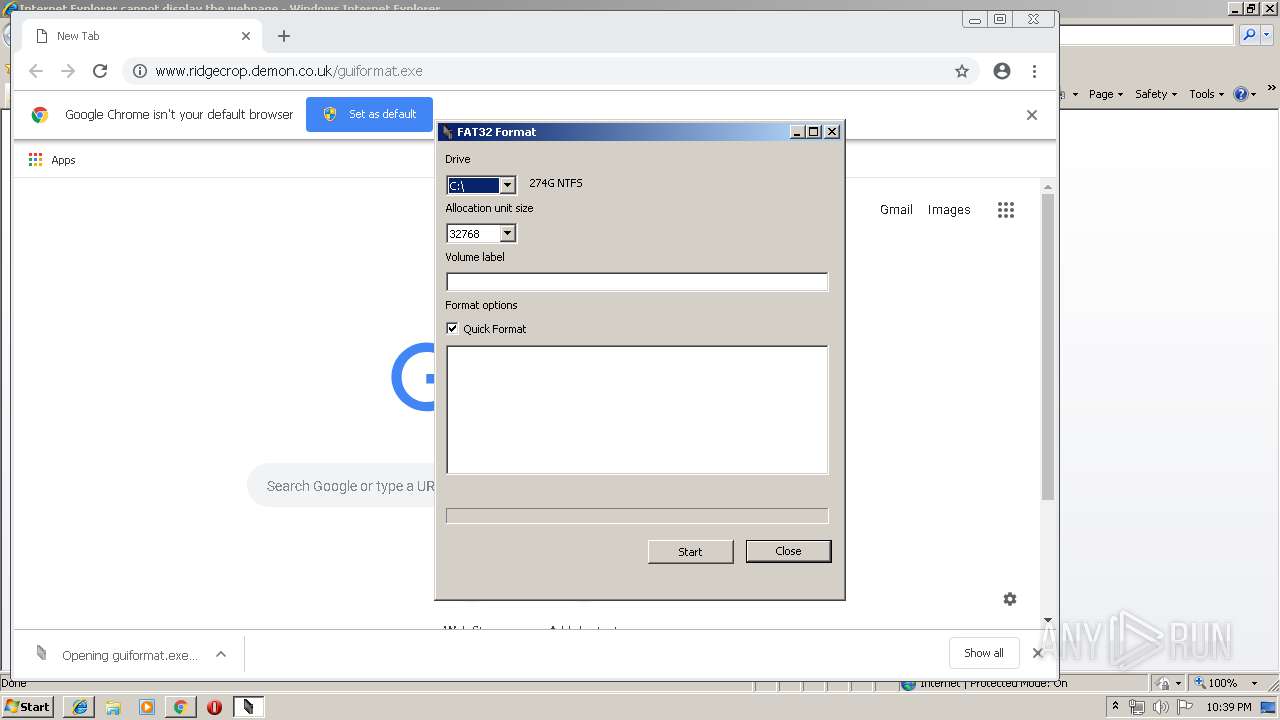Click the FAT32 Format log output box
Viewport: 1280px width, 720px height.
tap(637, 410)
